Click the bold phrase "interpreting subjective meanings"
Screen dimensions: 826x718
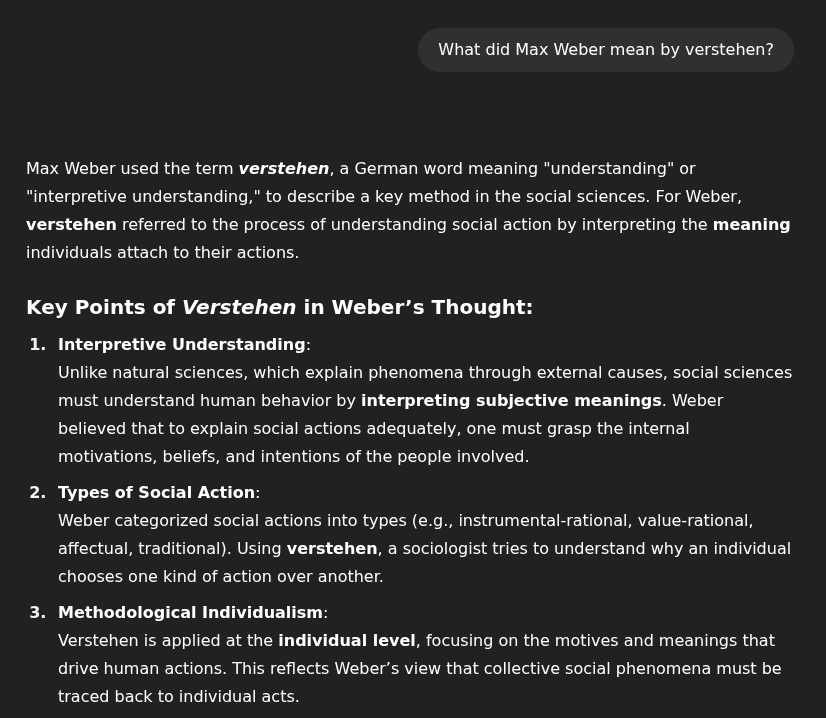(x=511, y=401)
